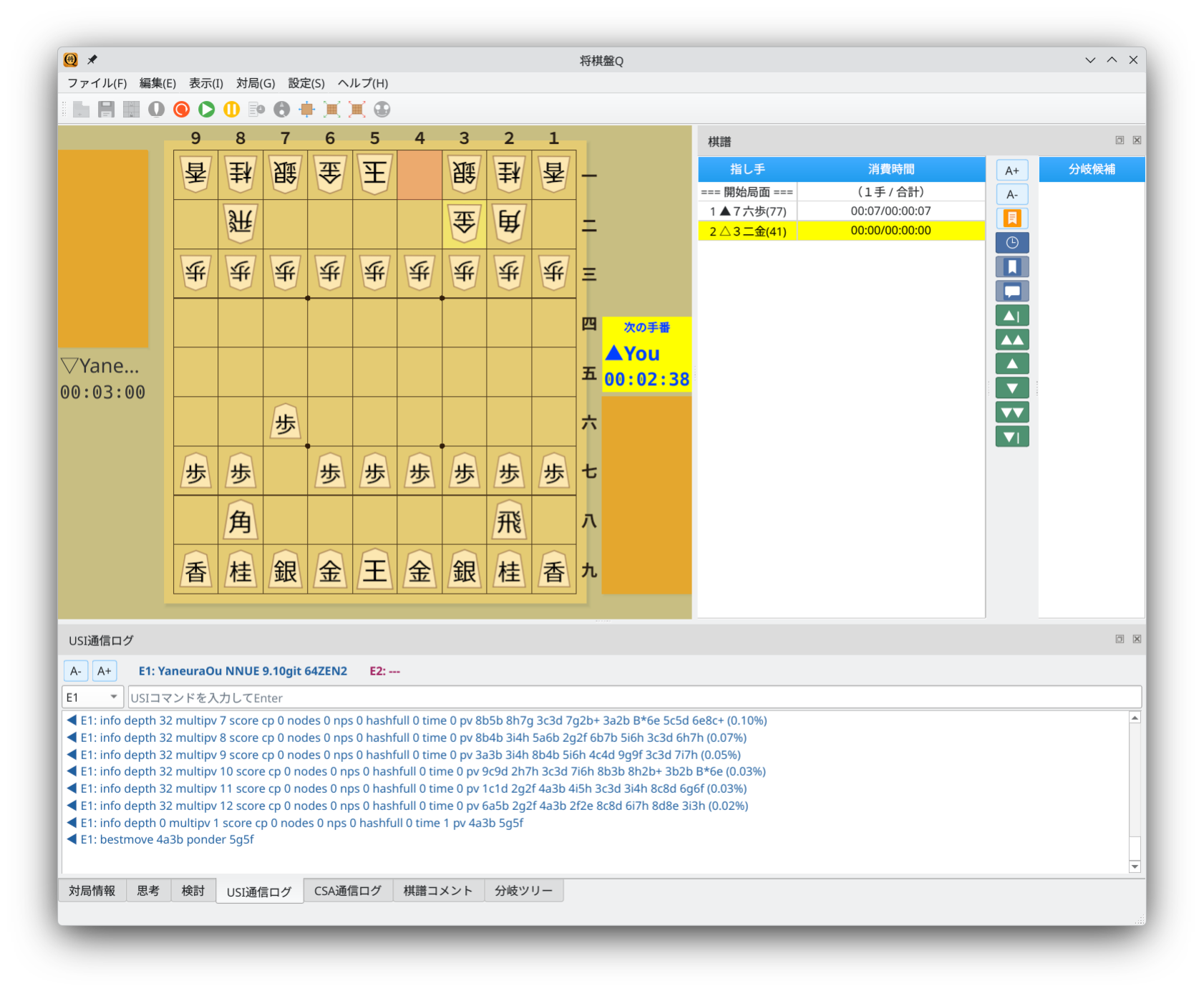
Task: Open the 設定(S) menu
Action: (306, 83)
